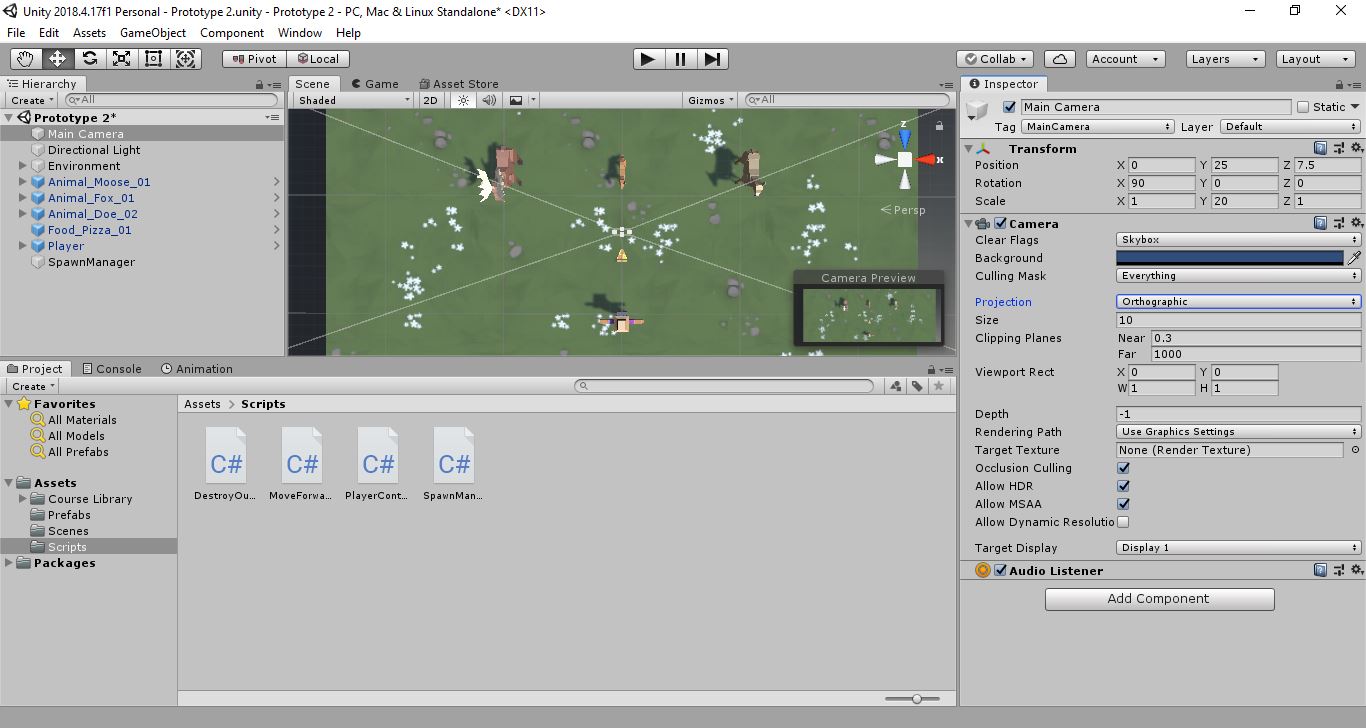Enable Allow Dynamic Resolution checkbox
This screenshot has width=1366, height=728.
pyautogui.click(x=1123, y=522)
